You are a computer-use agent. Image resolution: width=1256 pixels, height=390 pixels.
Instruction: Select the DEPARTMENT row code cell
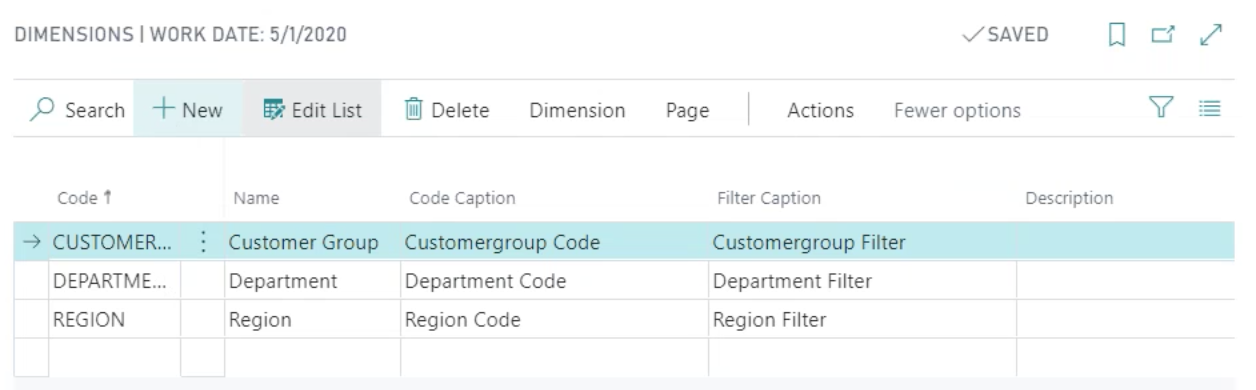[x=114, y=282]
